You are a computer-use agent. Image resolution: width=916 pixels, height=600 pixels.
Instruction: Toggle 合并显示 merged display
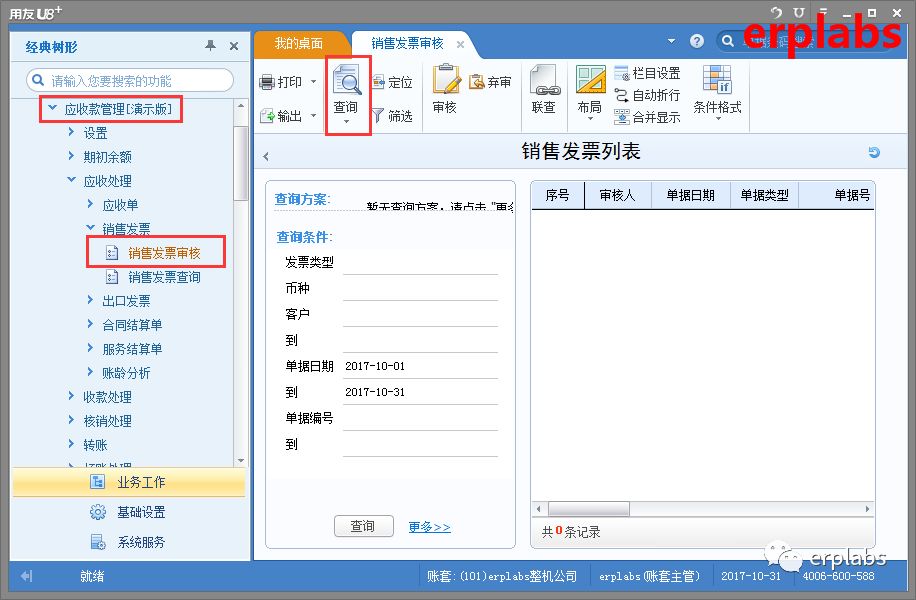coord(648,117)
